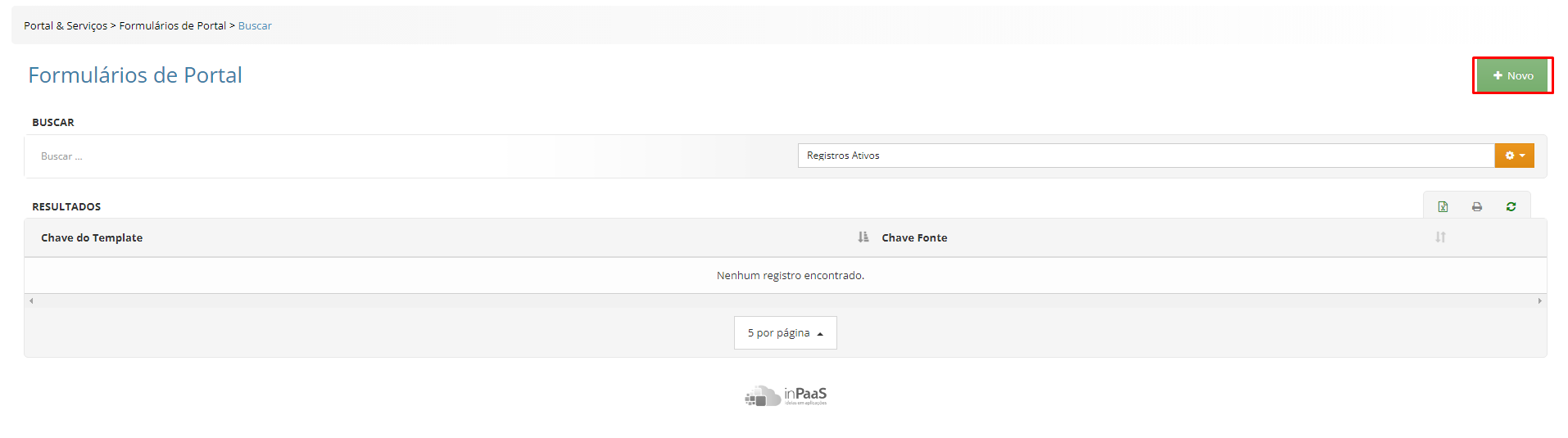This screenshot has height=438, width=1568.
Task: Open the orange gear search options
Action: [1515, 156]
